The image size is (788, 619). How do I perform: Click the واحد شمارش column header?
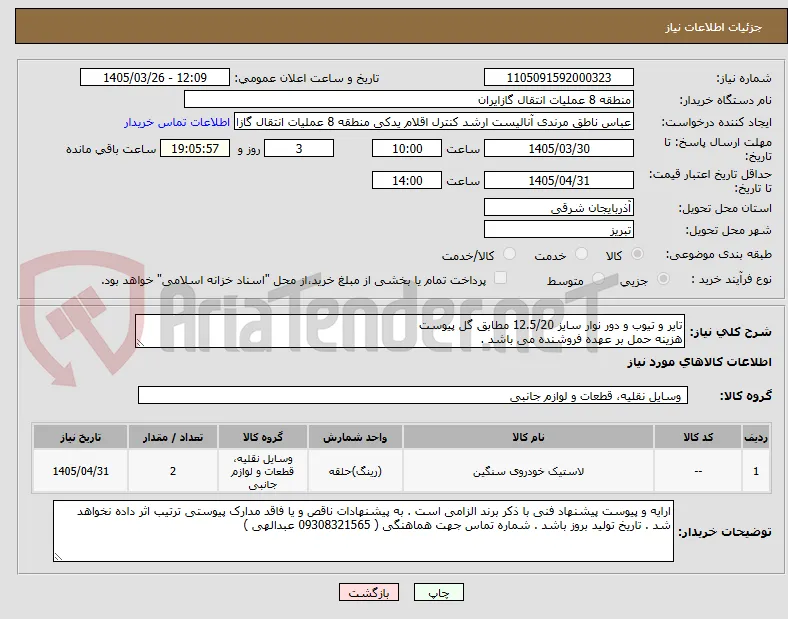tap(355, 437)
